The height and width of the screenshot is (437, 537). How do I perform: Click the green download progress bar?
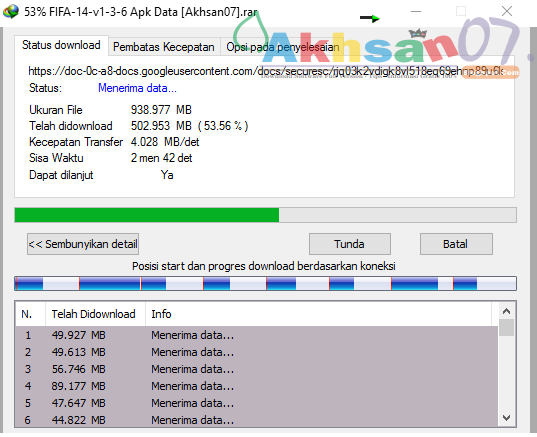(x=265, y=215)
